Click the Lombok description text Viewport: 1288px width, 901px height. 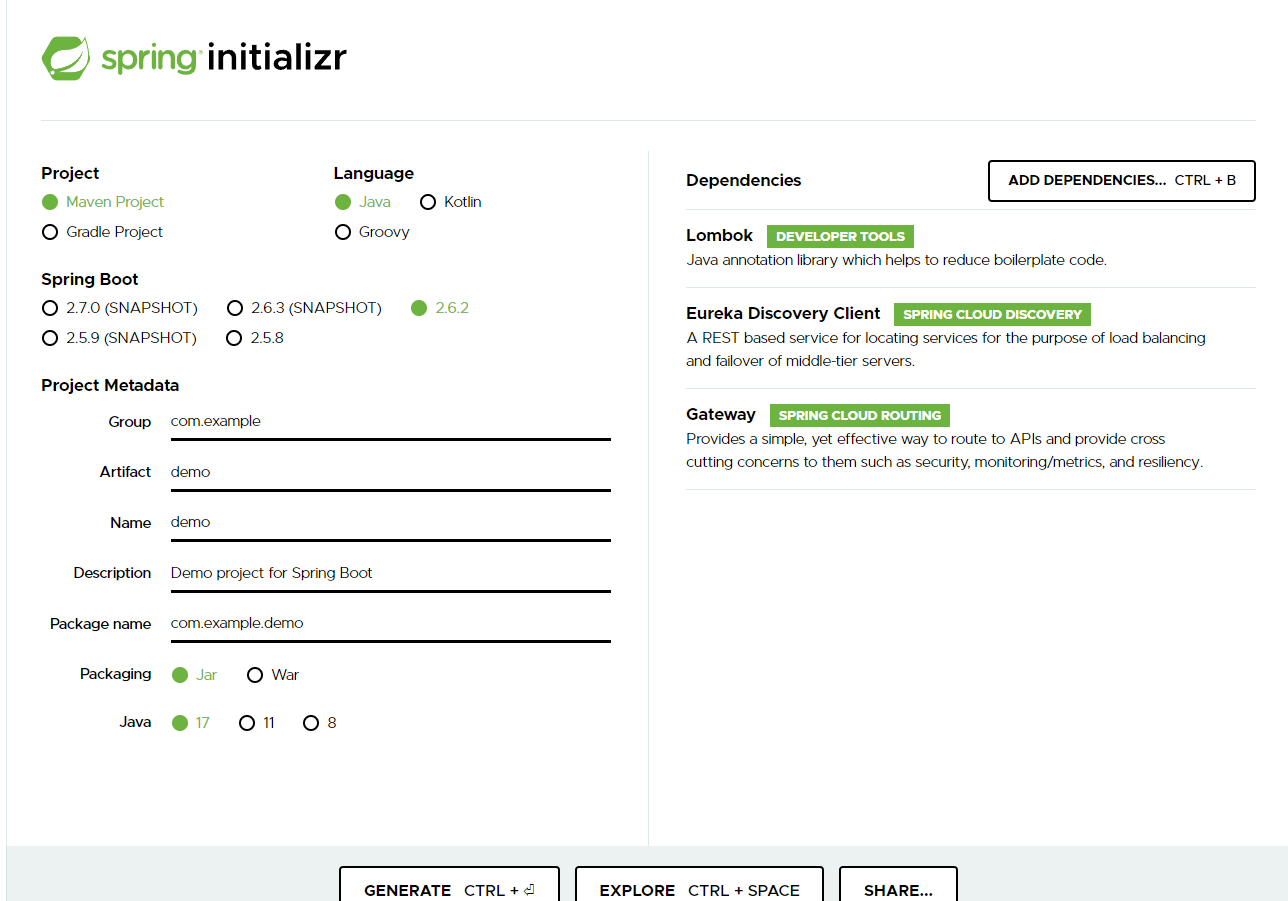[x=897, y=260]
